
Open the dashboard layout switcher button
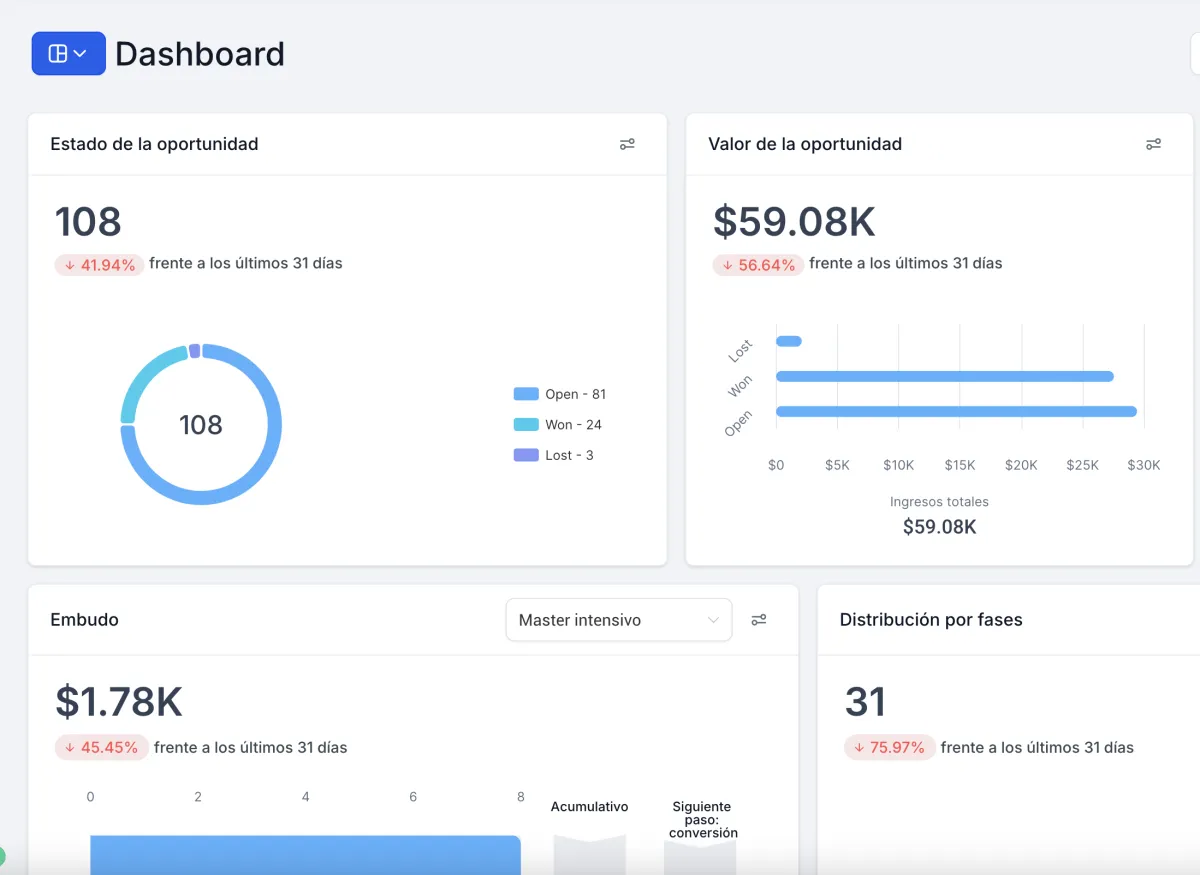68,53
